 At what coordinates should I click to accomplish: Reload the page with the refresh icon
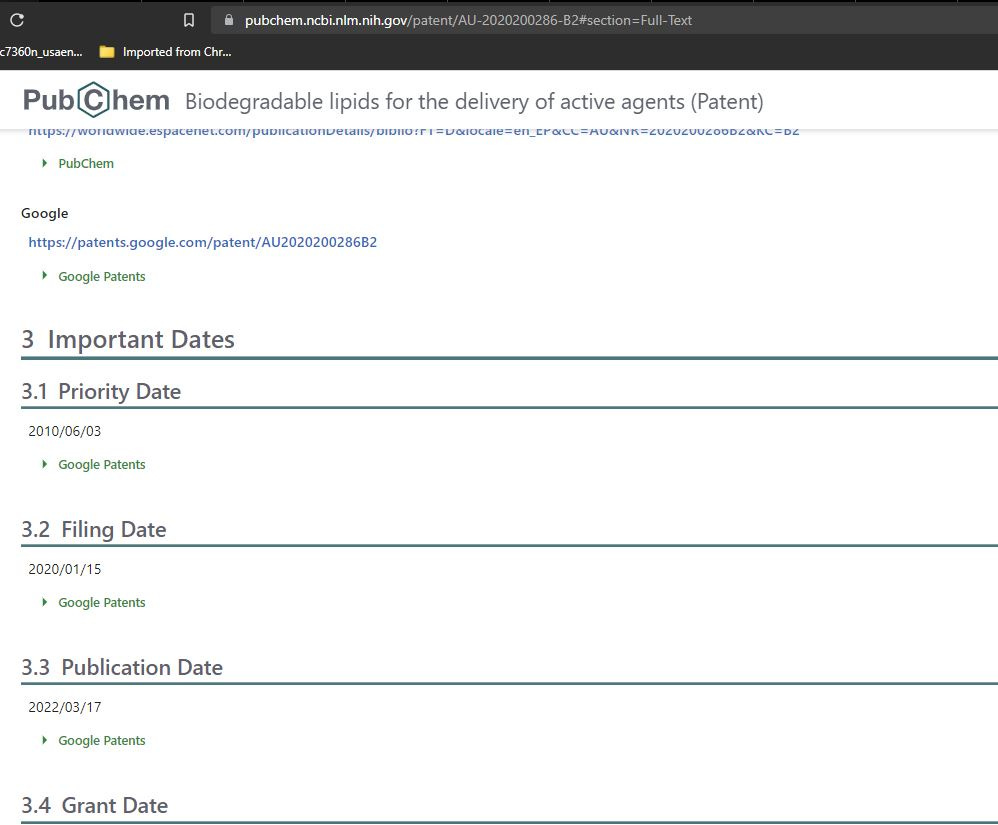[x=17, y=20]
